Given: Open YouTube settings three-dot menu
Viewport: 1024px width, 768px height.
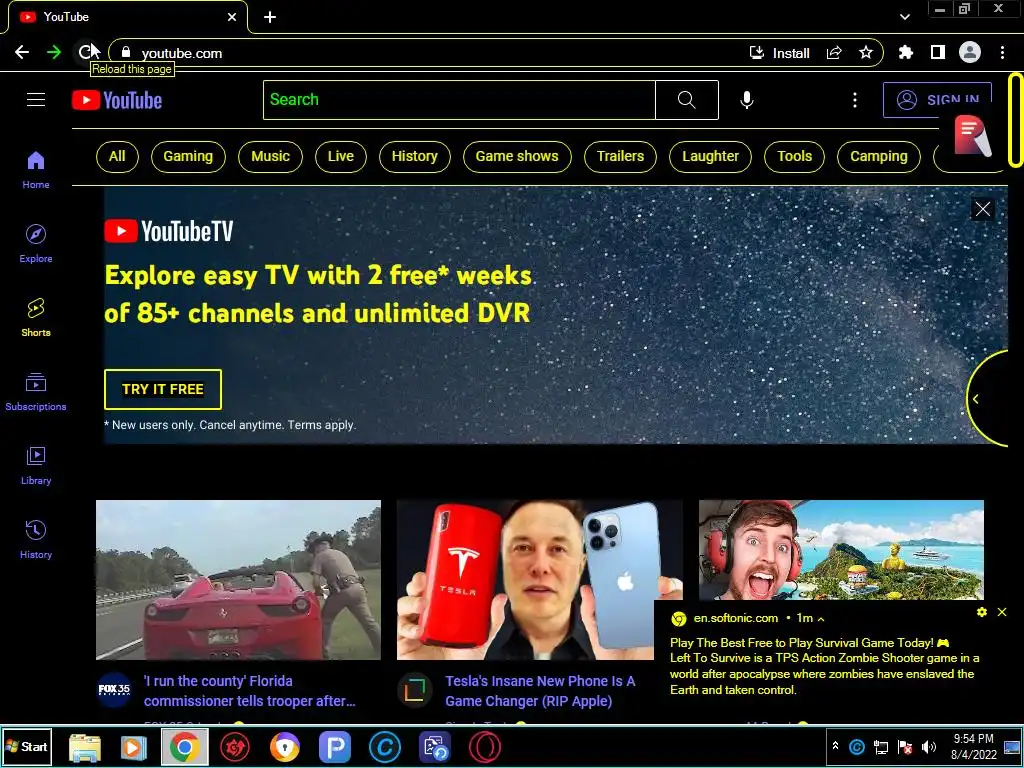Looking at the screenshot, I should click(x=855, y=100).
